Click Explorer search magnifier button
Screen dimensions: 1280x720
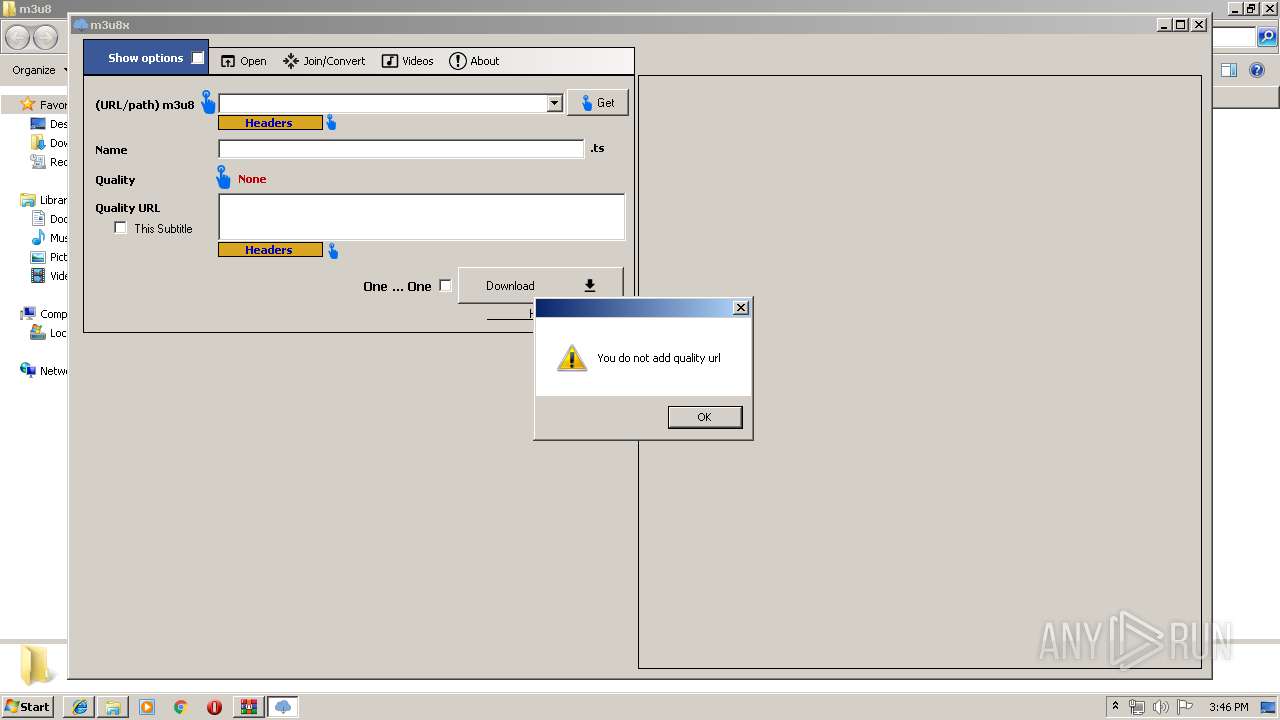(x=1267, y=37)
